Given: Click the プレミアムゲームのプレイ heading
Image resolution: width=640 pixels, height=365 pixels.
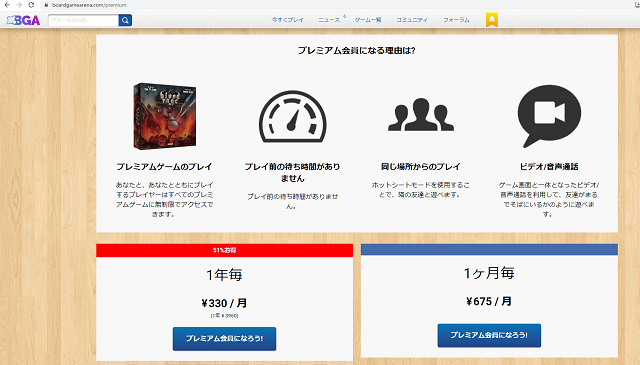Looking at the screenshot, I should (x=164, y=167).
